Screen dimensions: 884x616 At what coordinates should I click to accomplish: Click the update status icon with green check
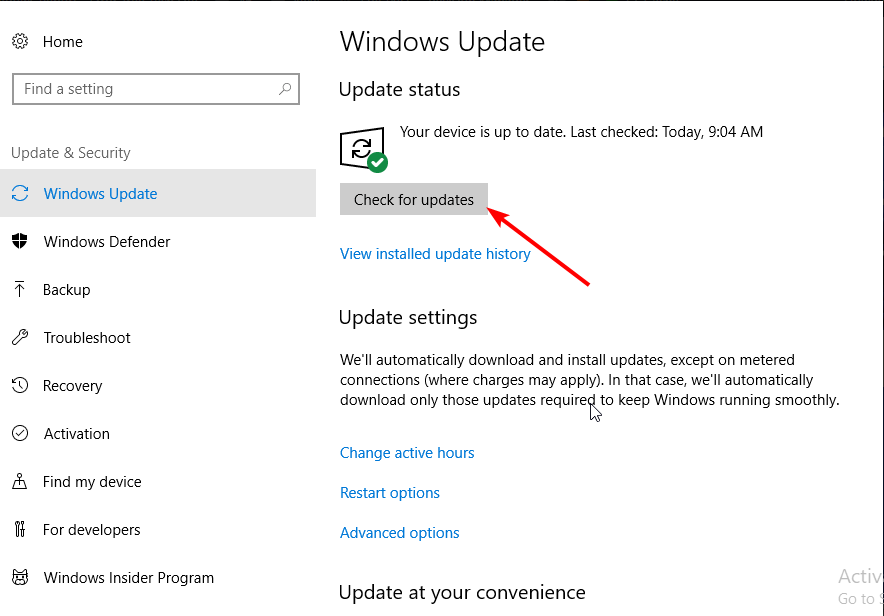click(x=363, y=150)
